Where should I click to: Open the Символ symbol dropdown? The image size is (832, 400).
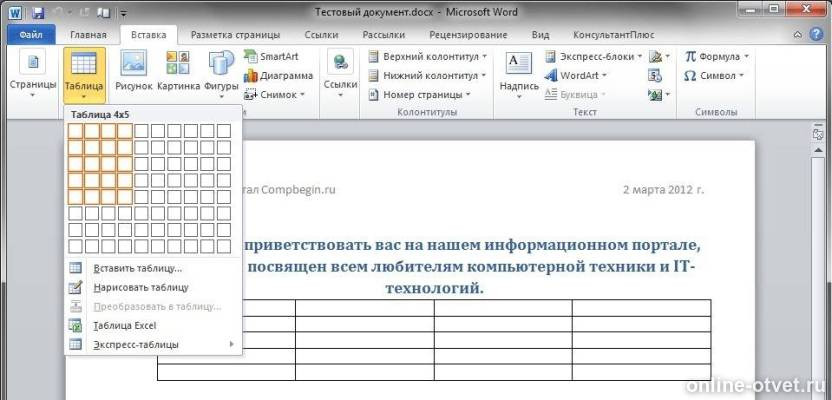click(714, 75)
